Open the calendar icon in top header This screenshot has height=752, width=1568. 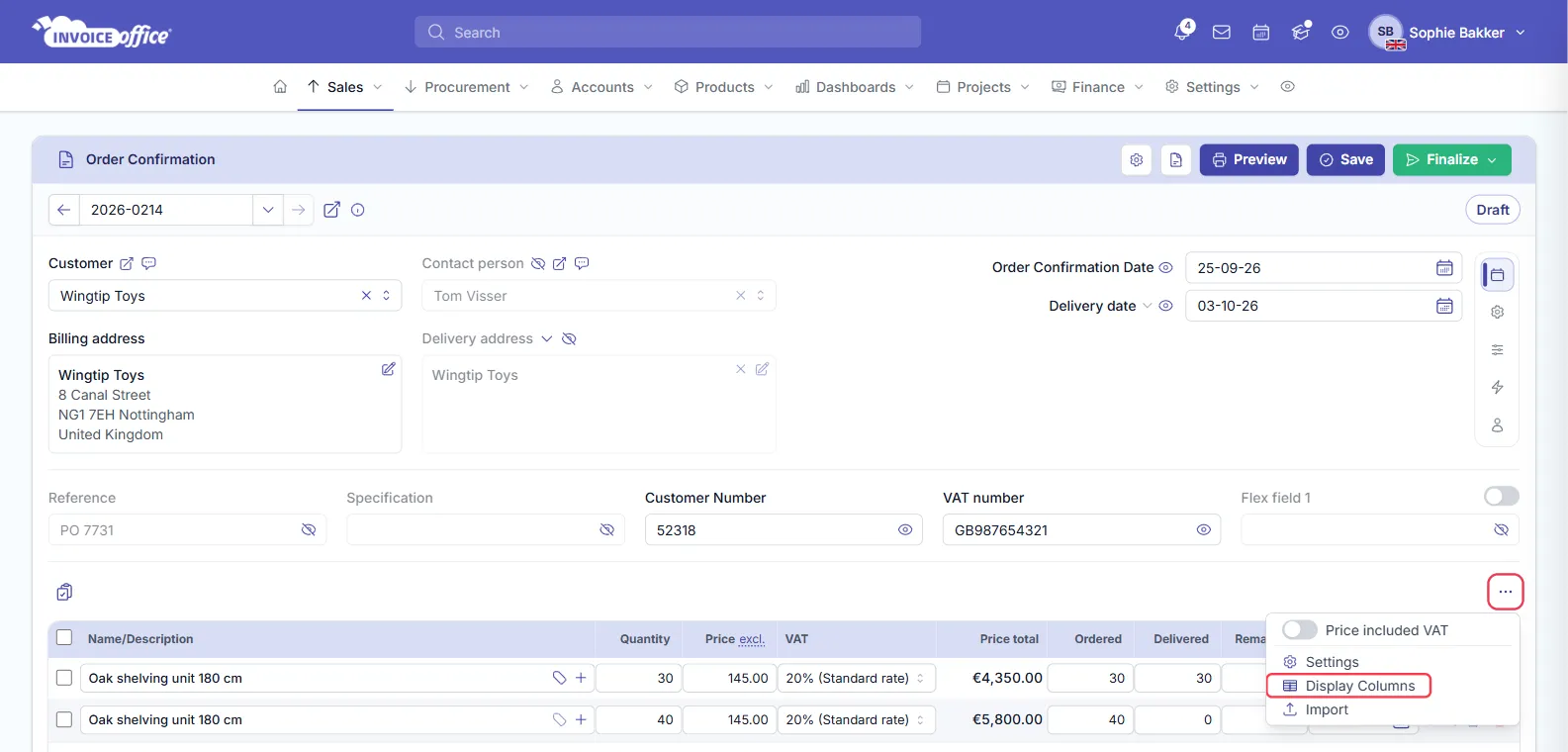pos(1261,33)
